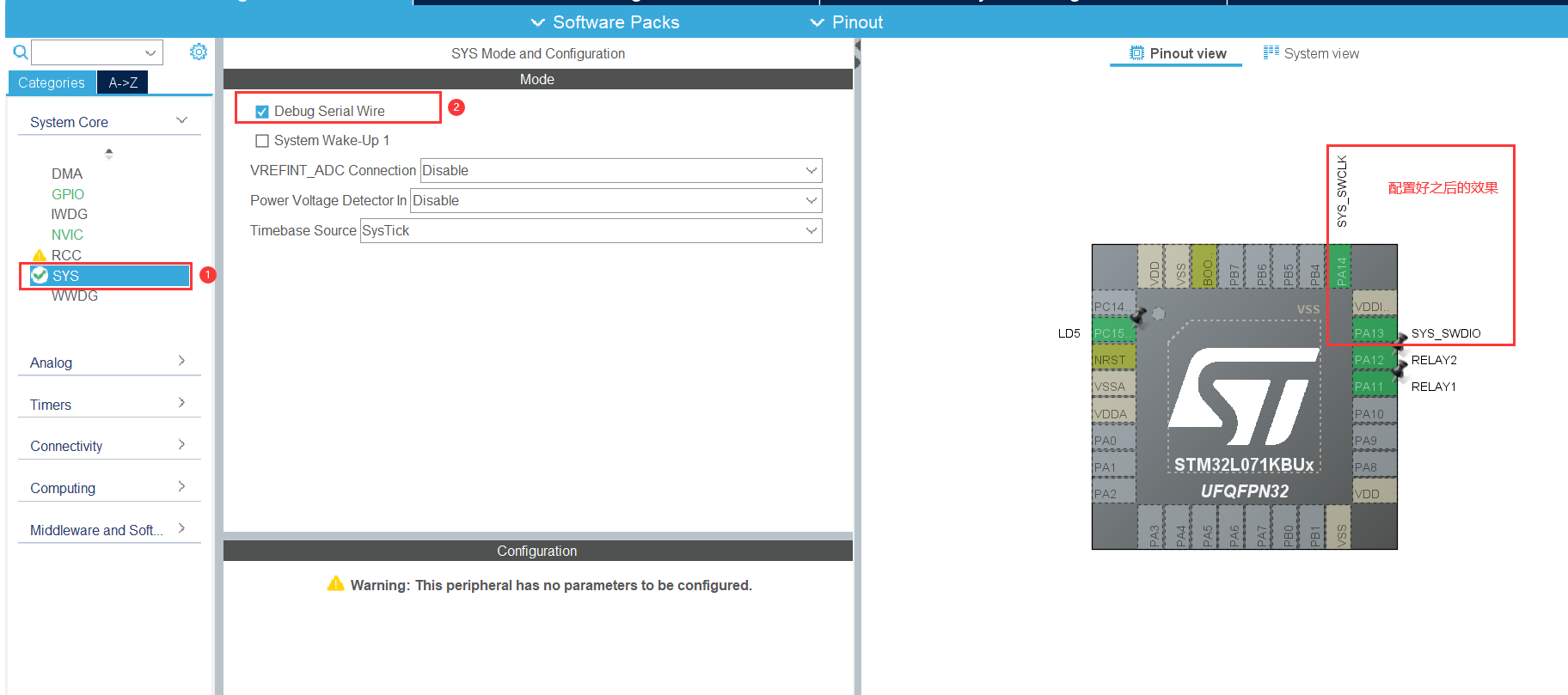Viewport: 1568px width, 695px height.
Task: Click the RCC warning triangle icon
Action: coord(39,255)
